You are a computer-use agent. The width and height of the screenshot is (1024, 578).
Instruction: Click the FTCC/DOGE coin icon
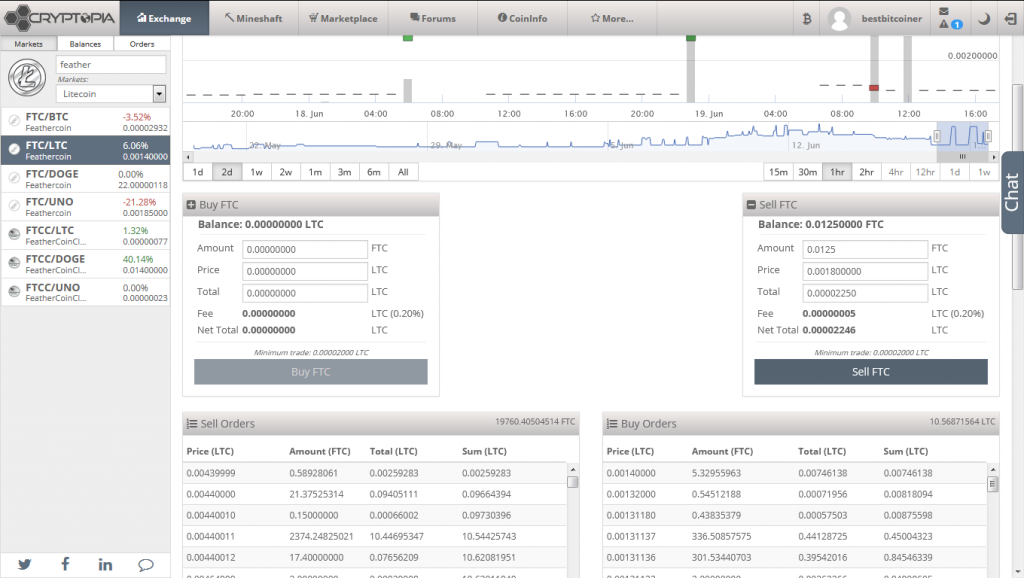pos(14,263)
